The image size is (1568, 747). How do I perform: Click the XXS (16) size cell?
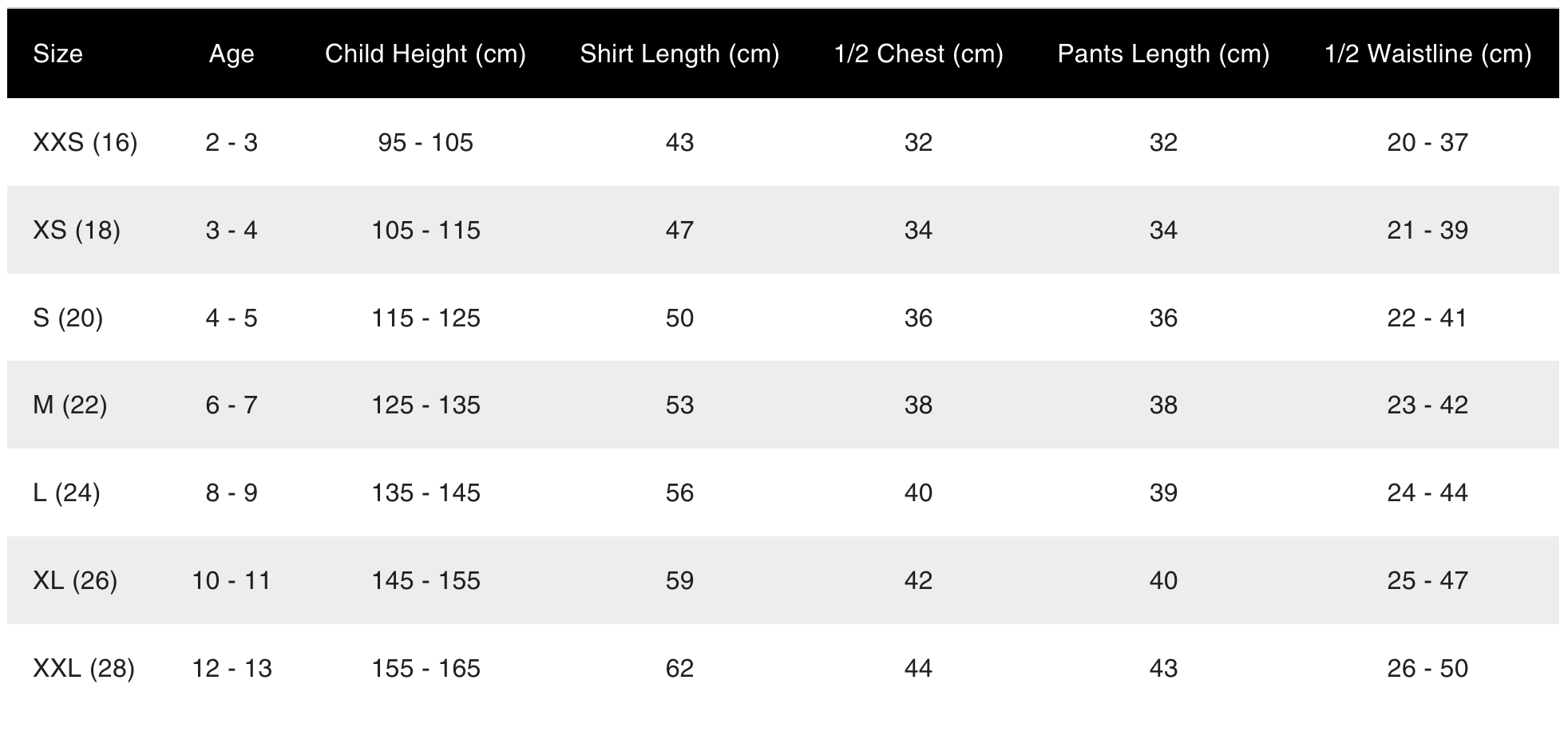(x=85, y=142)
